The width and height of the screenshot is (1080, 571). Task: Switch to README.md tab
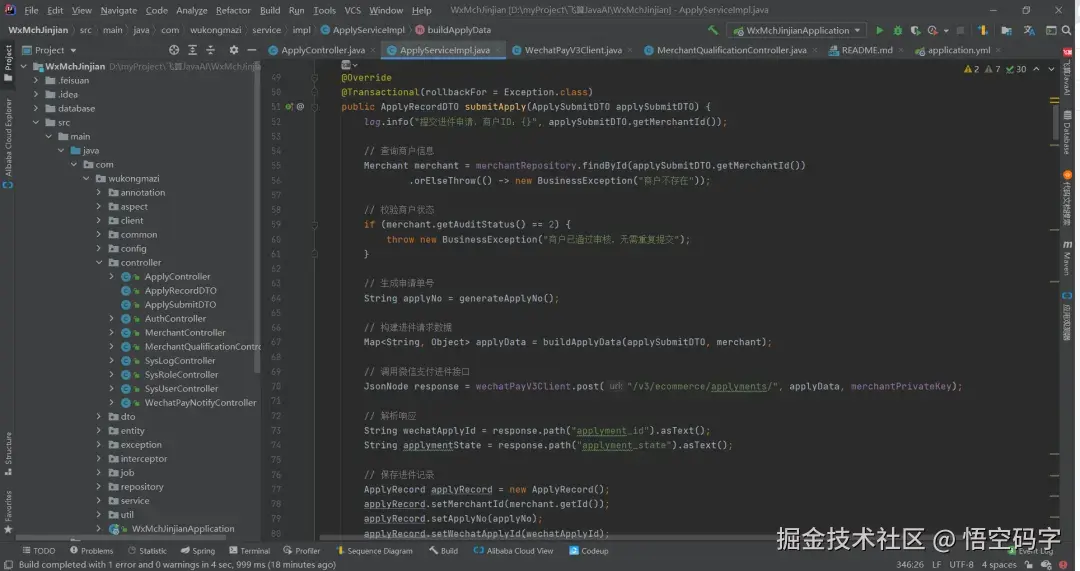(x=860, y=50)
